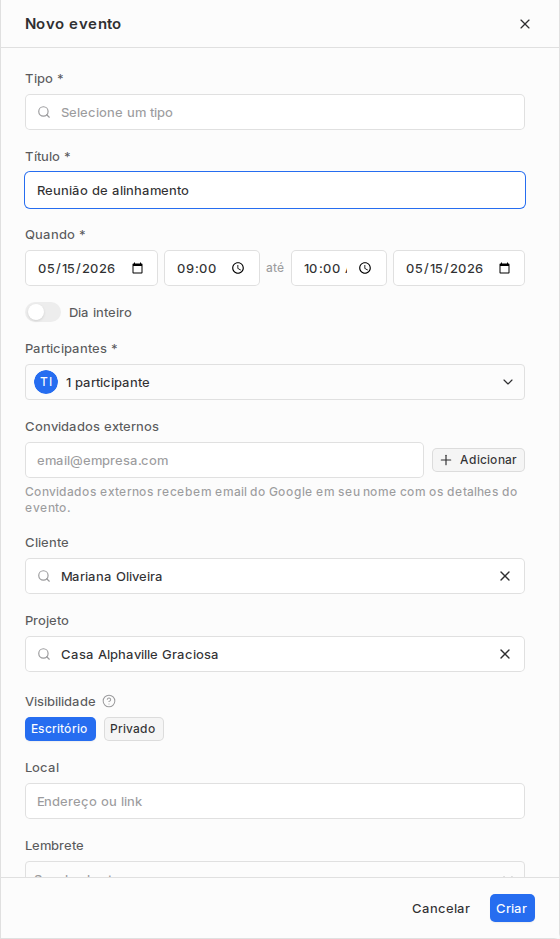Open the end time clock picker icon
Viewport: 560px width, 939px height.
[365, 268]
